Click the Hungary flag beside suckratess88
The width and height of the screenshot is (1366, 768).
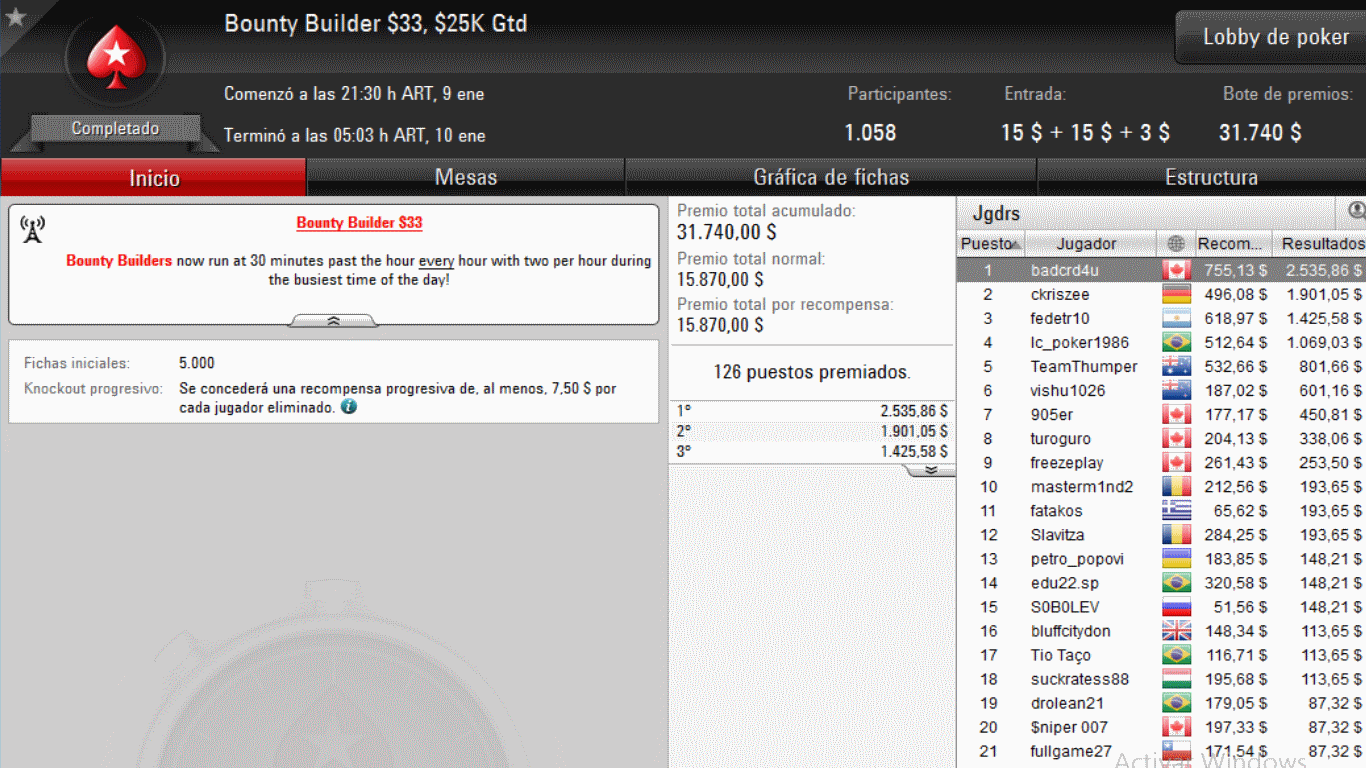(1176, 678)
